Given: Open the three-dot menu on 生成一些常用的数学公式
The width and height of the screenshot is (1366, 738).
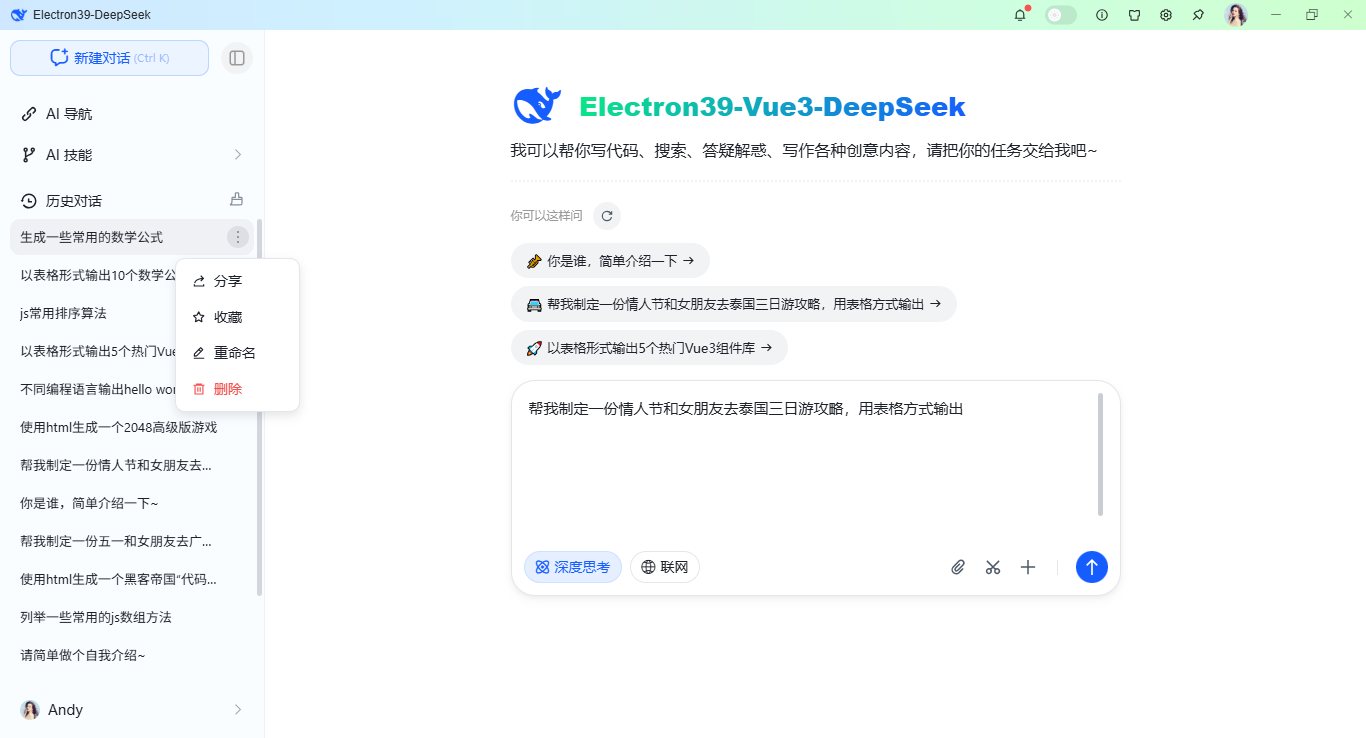Looking at the screenshot, I should pos(237,237).
